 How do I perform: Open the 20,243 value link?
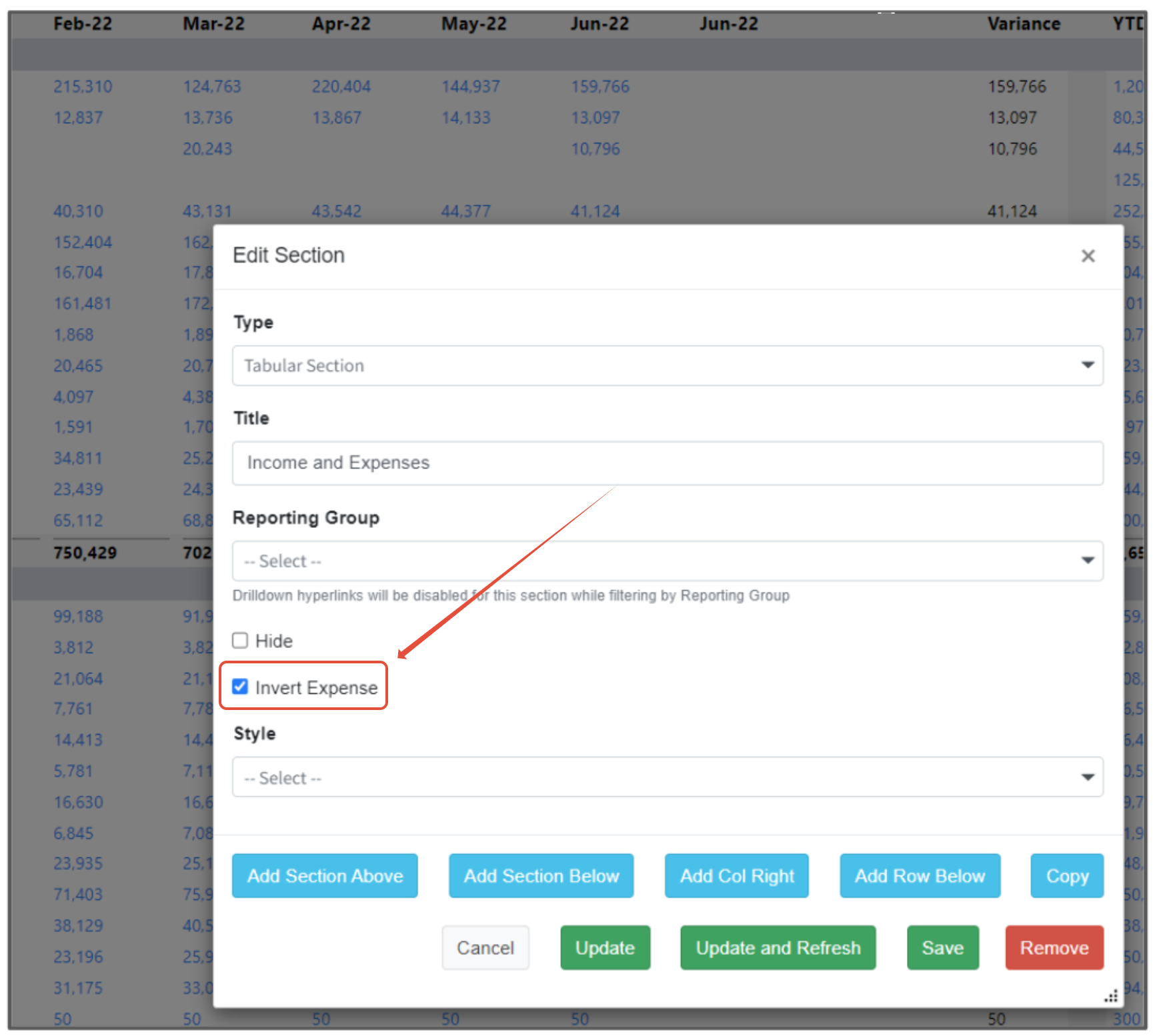coord(207,149)
